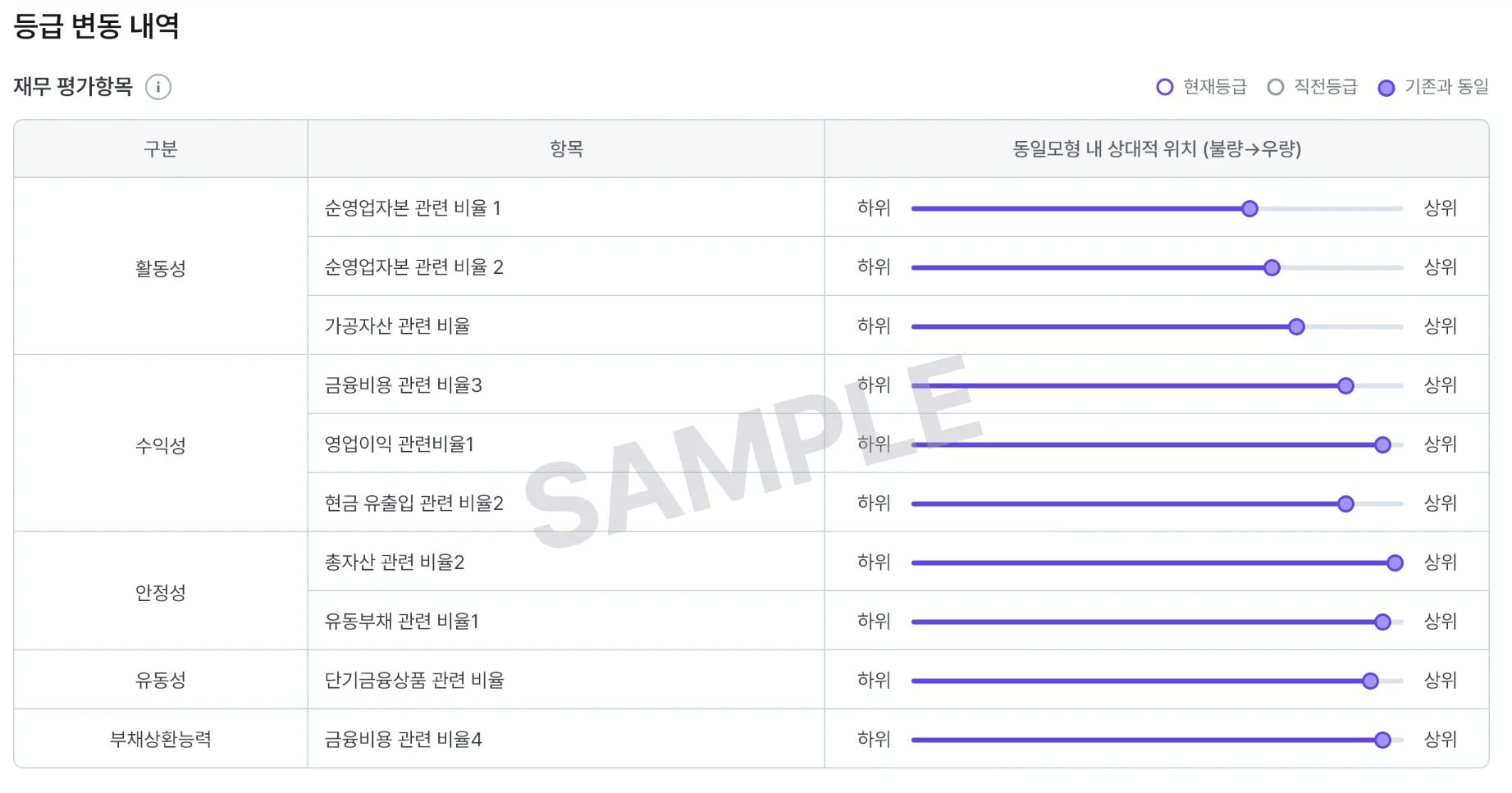
Task: Collapse the 안정성 category row
Action: point(159,591)
